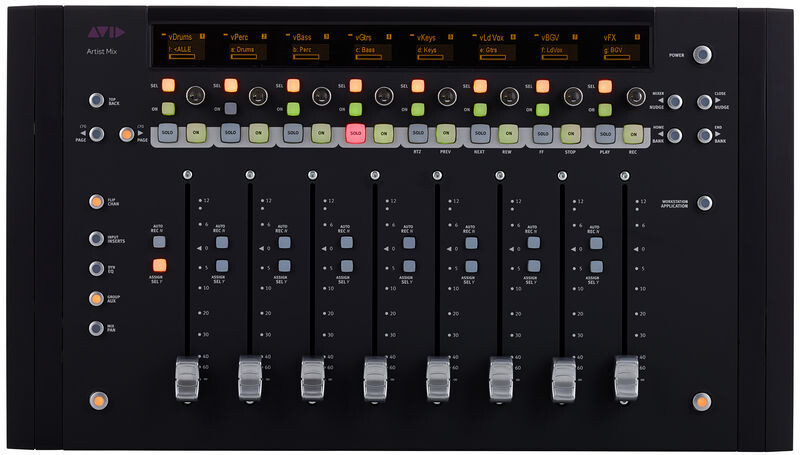Solo the vBass channel

(293, 133)
